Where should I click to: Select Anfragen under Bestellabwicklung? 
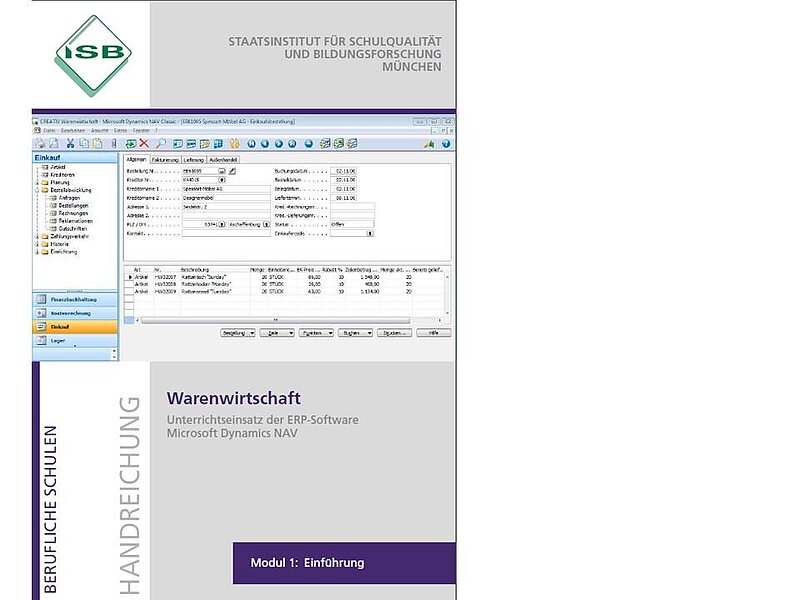(x=69, y=198)
